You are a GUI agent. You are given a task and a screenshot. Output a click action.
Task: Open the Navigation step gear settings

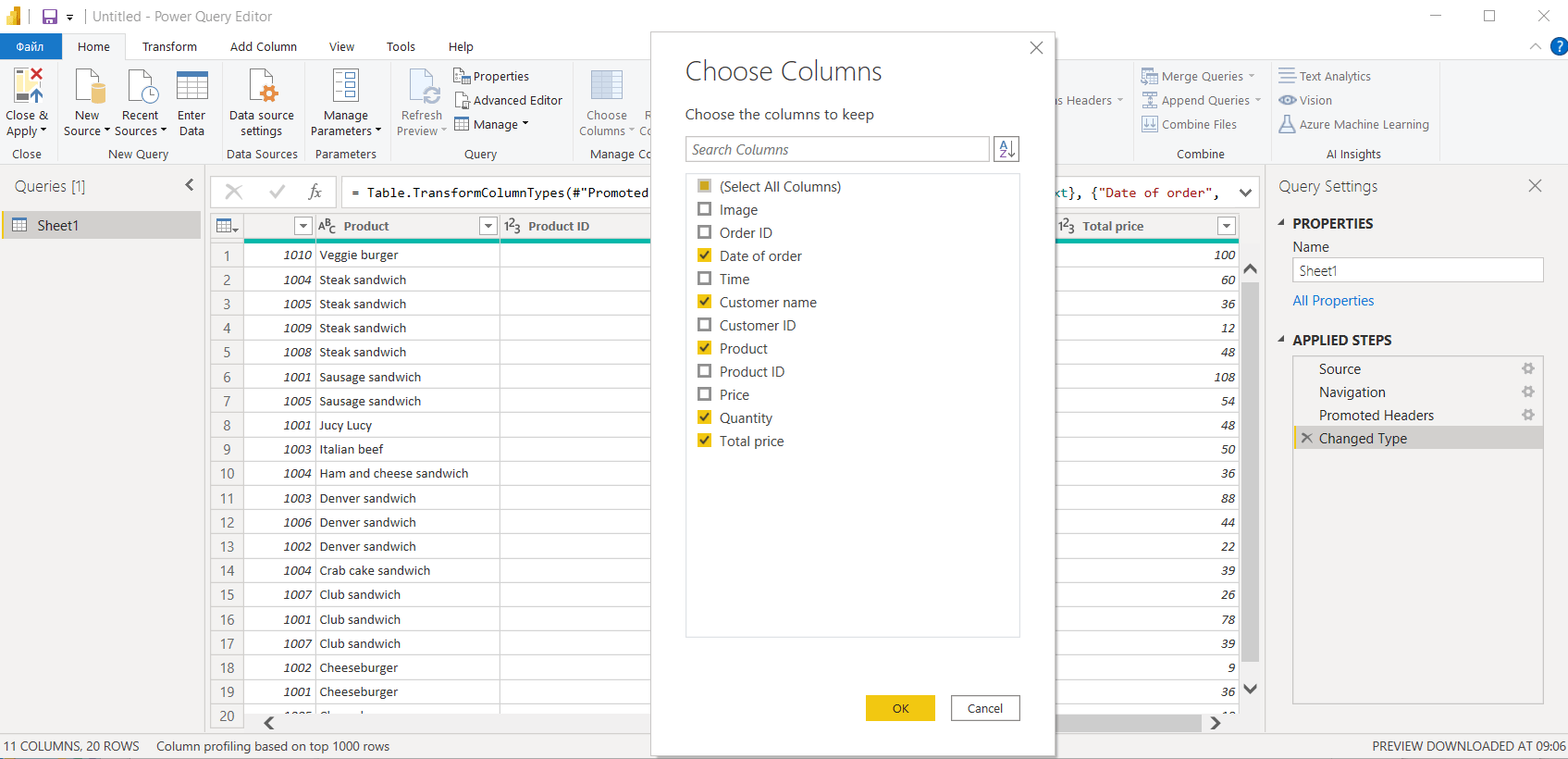click(x=1527, y=392)
